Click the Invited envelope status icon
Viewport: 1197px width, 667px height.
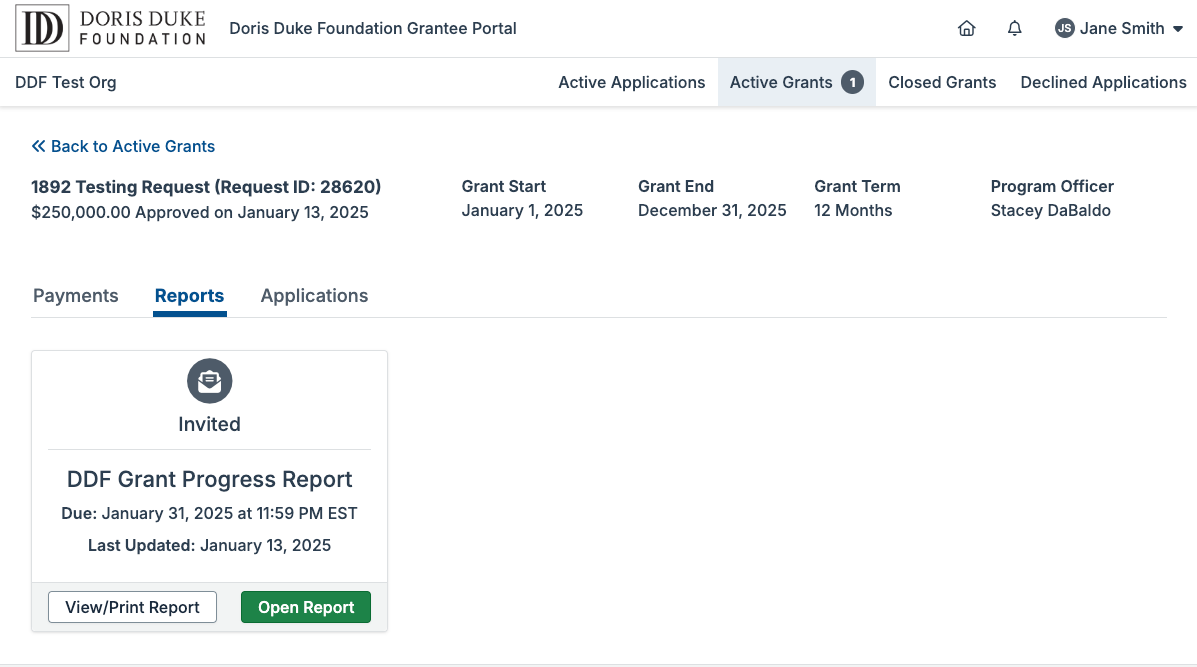coord(209,381)
